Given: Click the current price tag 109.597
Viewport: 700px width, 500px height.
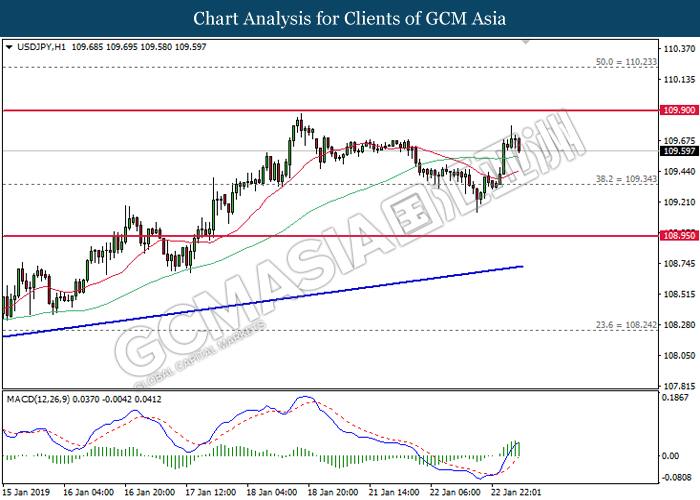Looking at the screenshot, I should (x=679, y=151).
